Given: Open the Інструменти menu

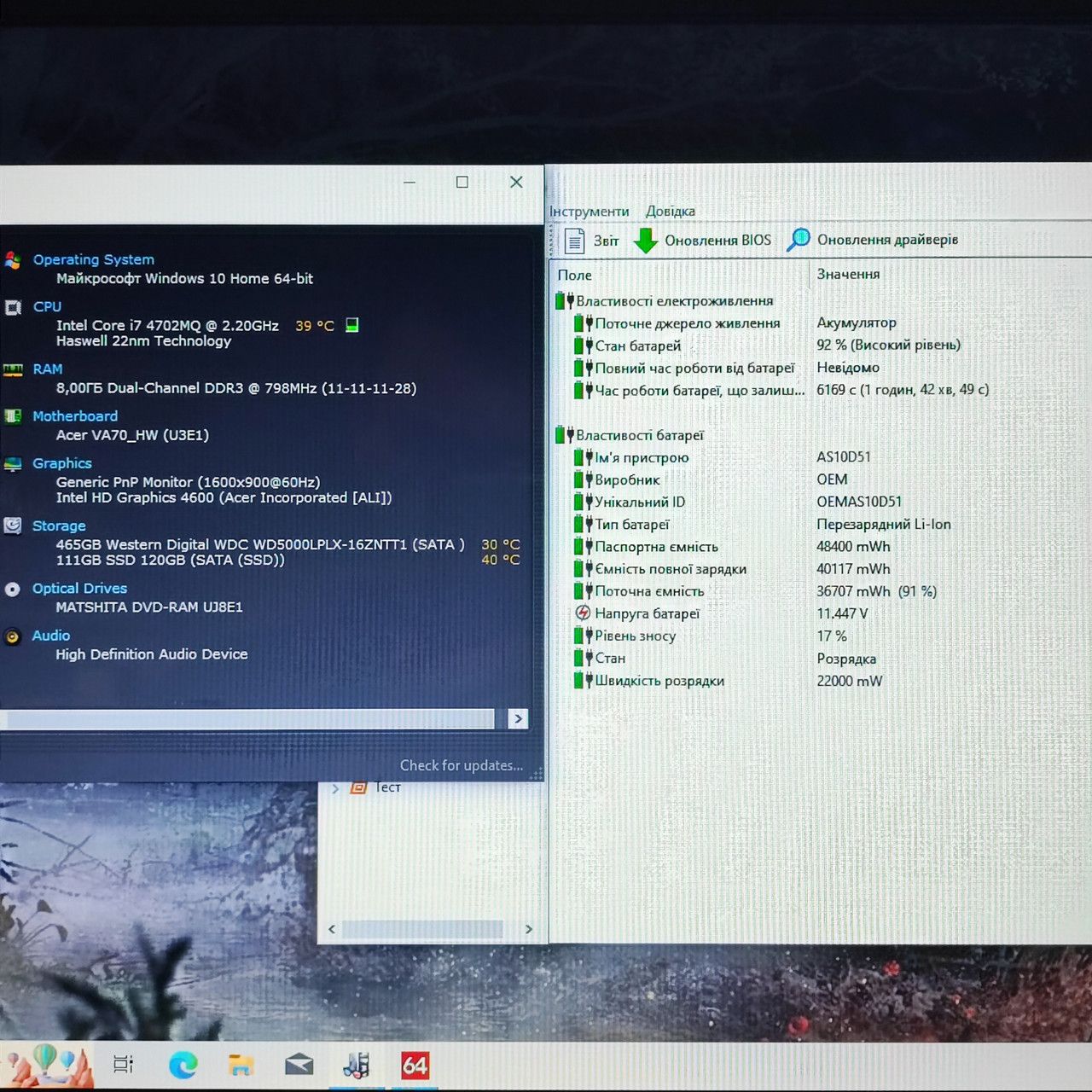Looking at the screenshot, I should (x=590, y=212).
